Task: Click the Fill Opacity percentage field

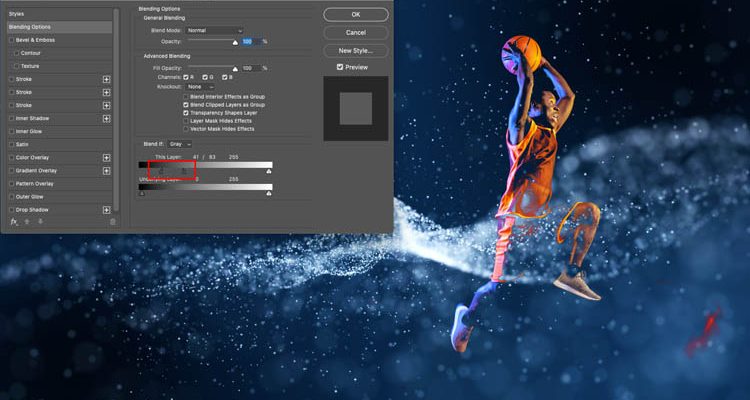Action: pos(251,68)
